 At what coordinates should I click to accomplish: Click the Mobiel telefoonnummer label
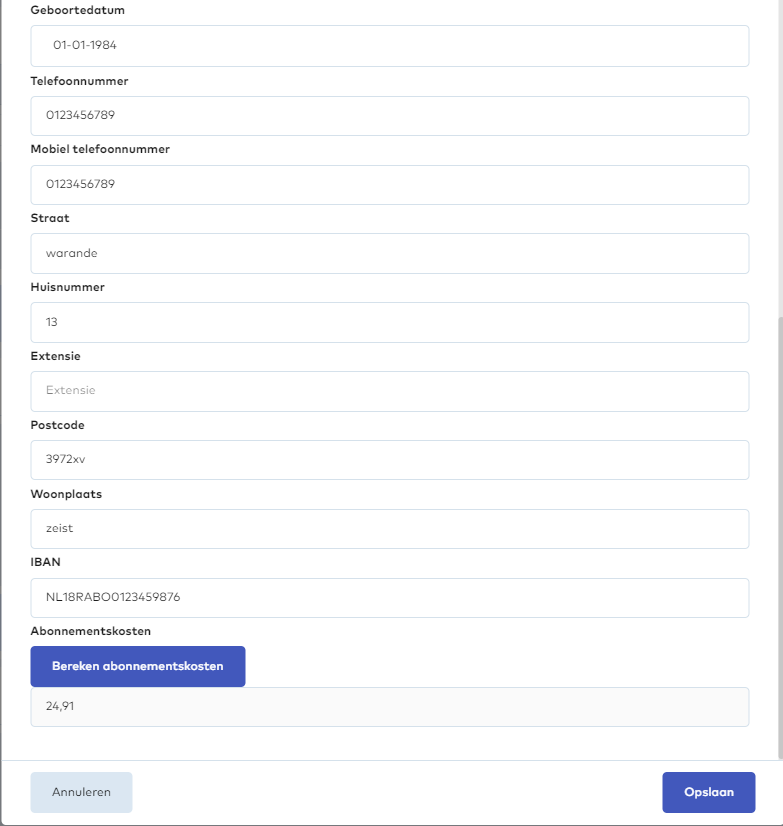tap(100, 149)
